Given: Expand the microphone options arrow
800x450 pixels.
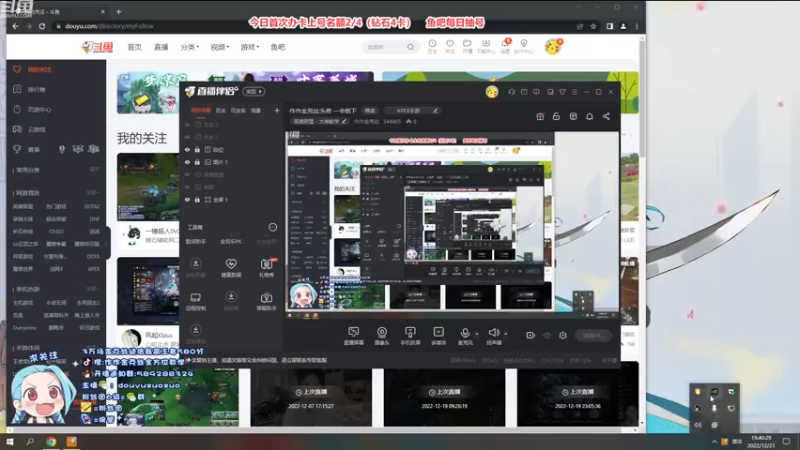Looking at the screenshot, I should 477,334.
